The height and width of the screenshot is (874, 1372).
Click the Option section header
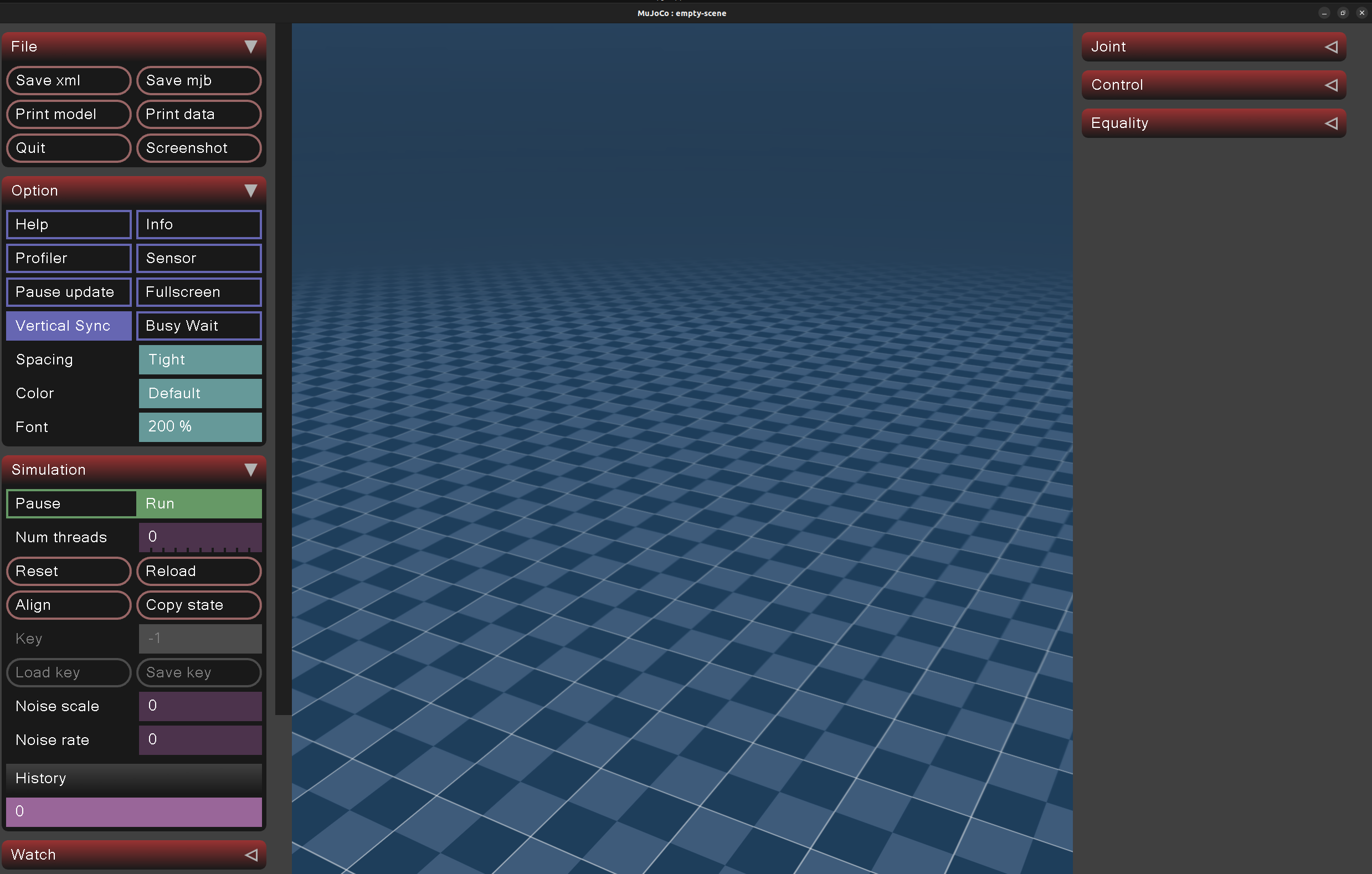point(134,191)
